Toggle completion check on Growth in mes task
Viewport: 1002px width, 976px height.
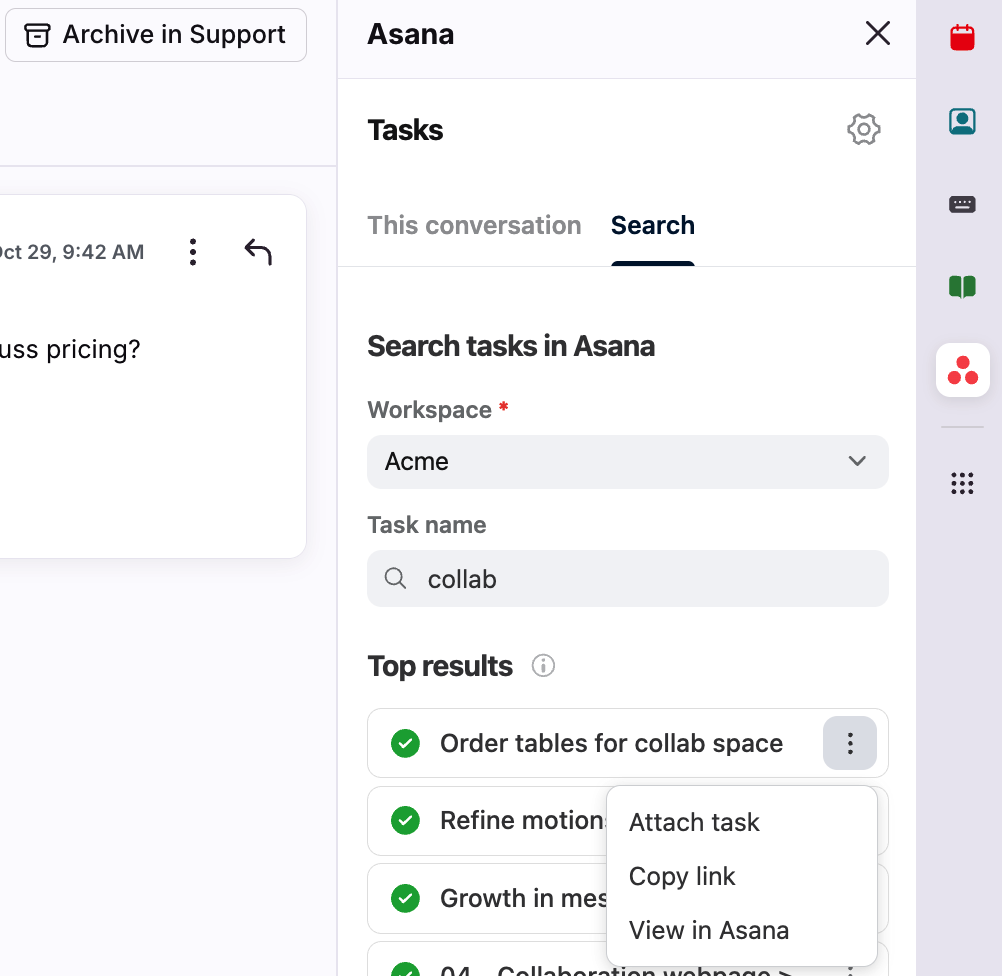coord(405,898)
